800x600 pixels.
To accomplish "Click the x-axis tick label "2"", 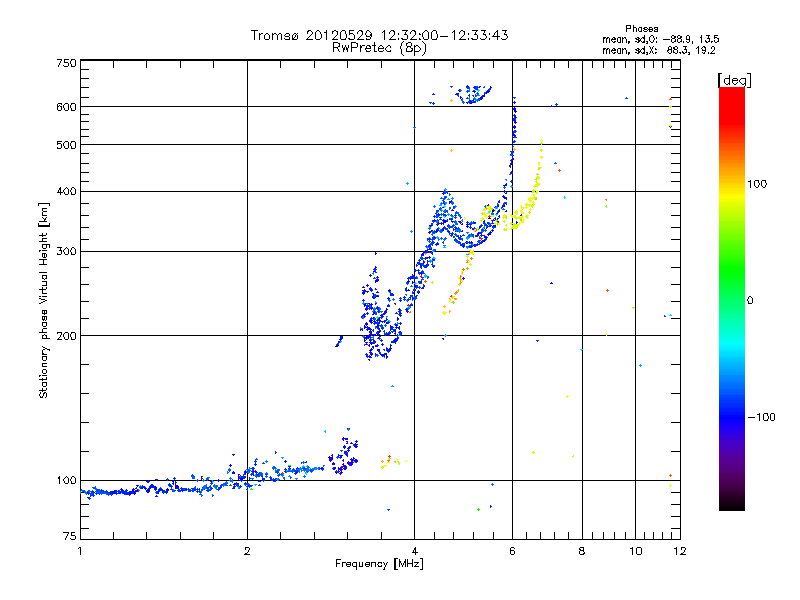I will [247, 551].
